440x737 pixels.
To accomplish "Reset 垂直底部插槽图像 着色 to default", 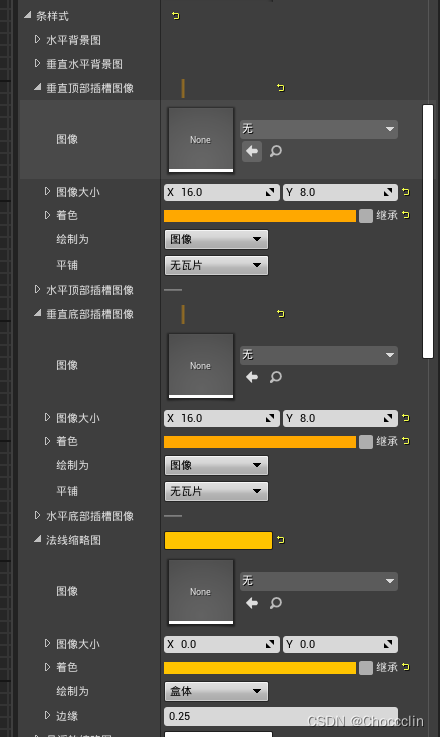I will tap(406, 441).
